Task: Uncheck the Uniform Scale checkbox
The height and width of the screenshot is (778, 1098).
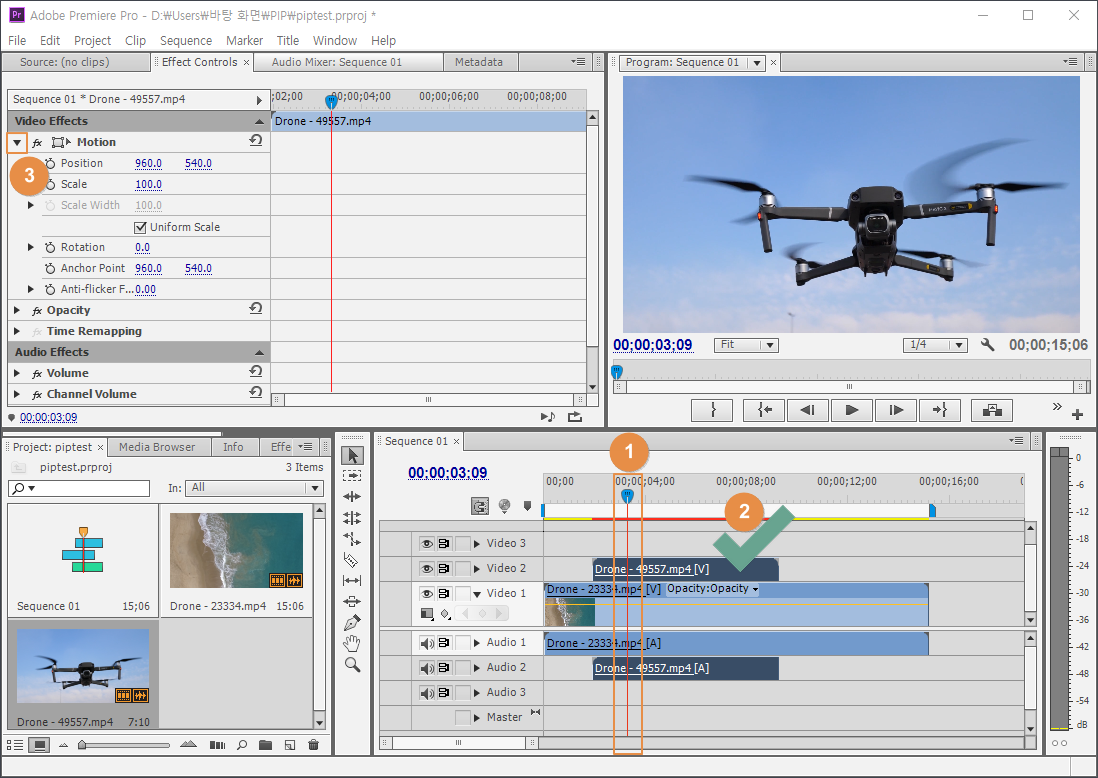Action: point(141,227)
